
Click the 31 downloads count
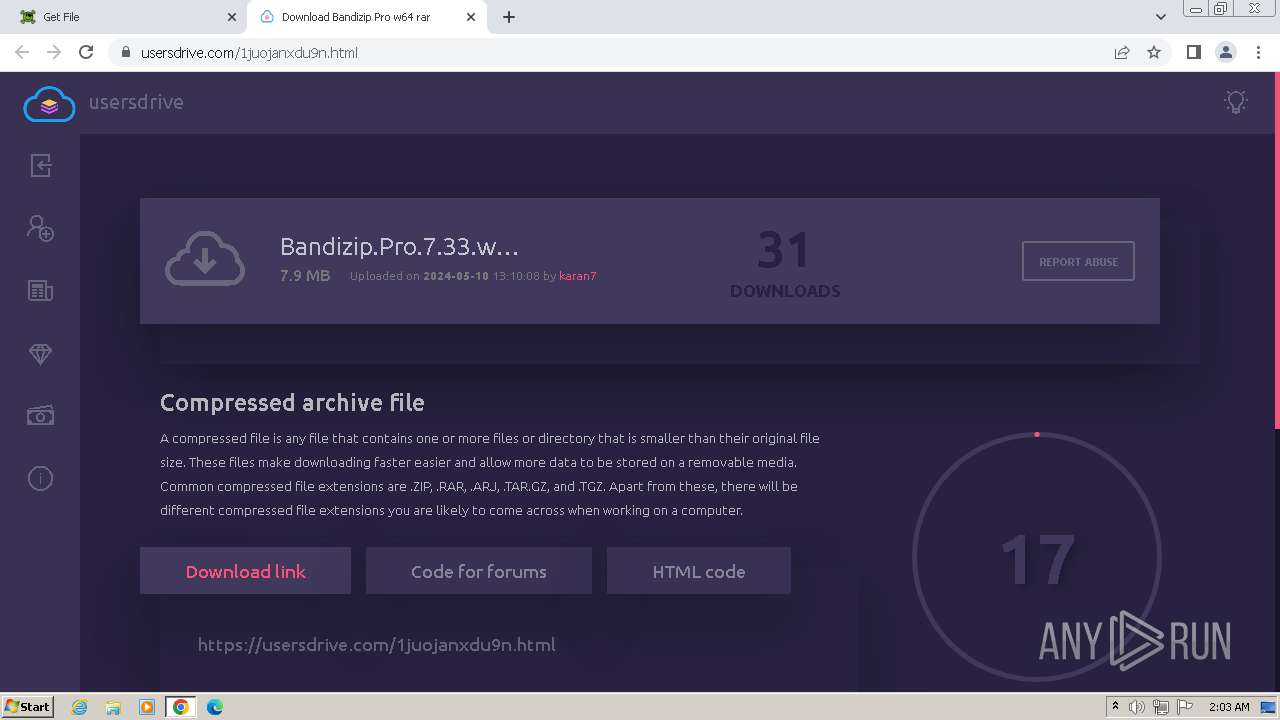pyautogui.click(x=783, y=250)
